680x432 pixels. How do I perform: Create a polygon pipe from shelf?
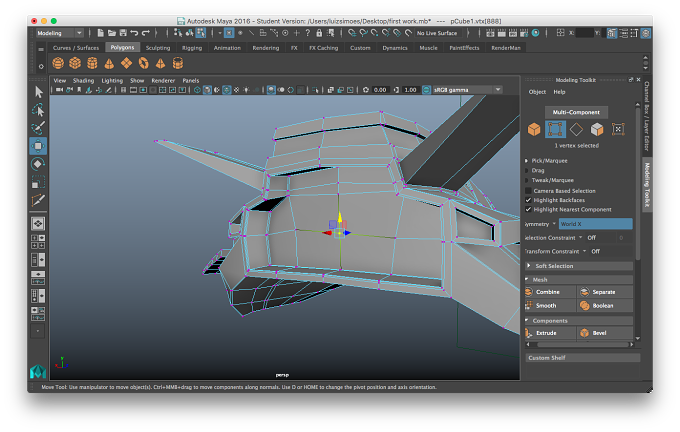pos(178,63)
